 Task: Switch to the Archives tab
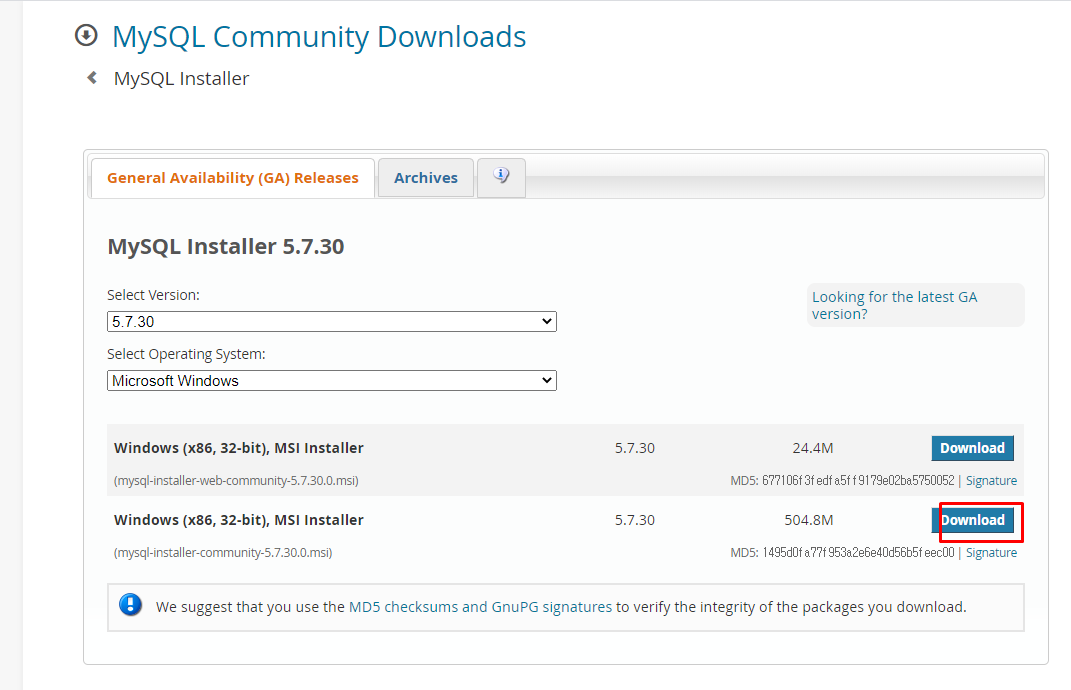click(x=426, y=178)
